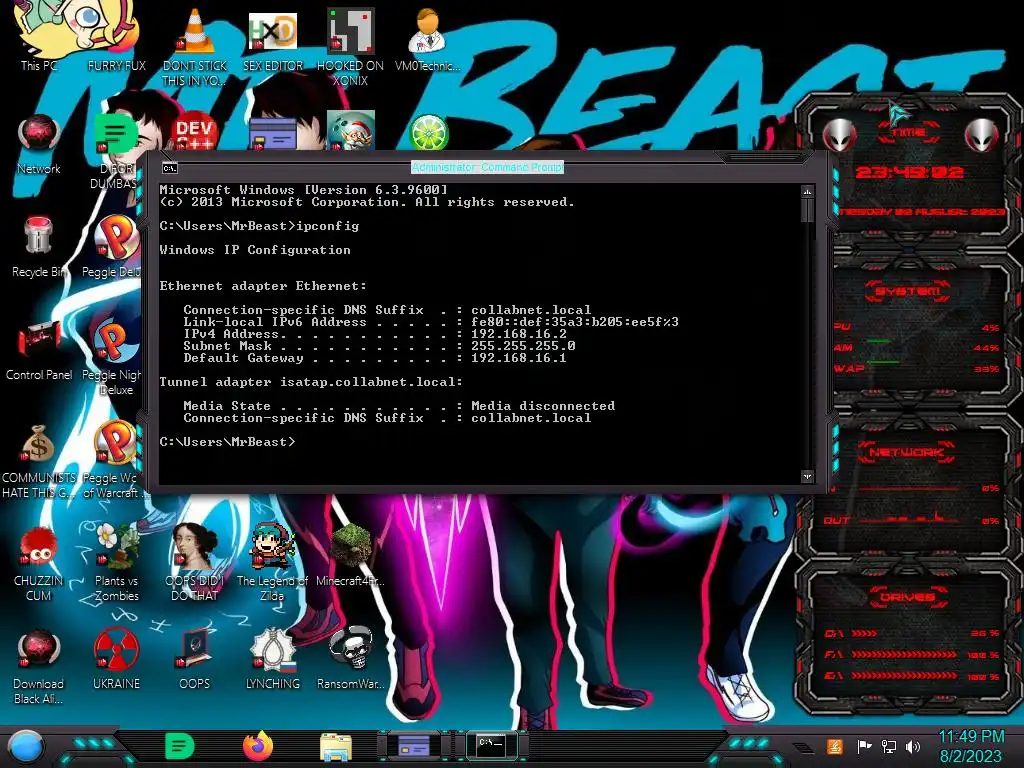This screenshot has width=1024, height=768.
Task: Switch to the blue window app taskbar button
Action: point(413,746)
